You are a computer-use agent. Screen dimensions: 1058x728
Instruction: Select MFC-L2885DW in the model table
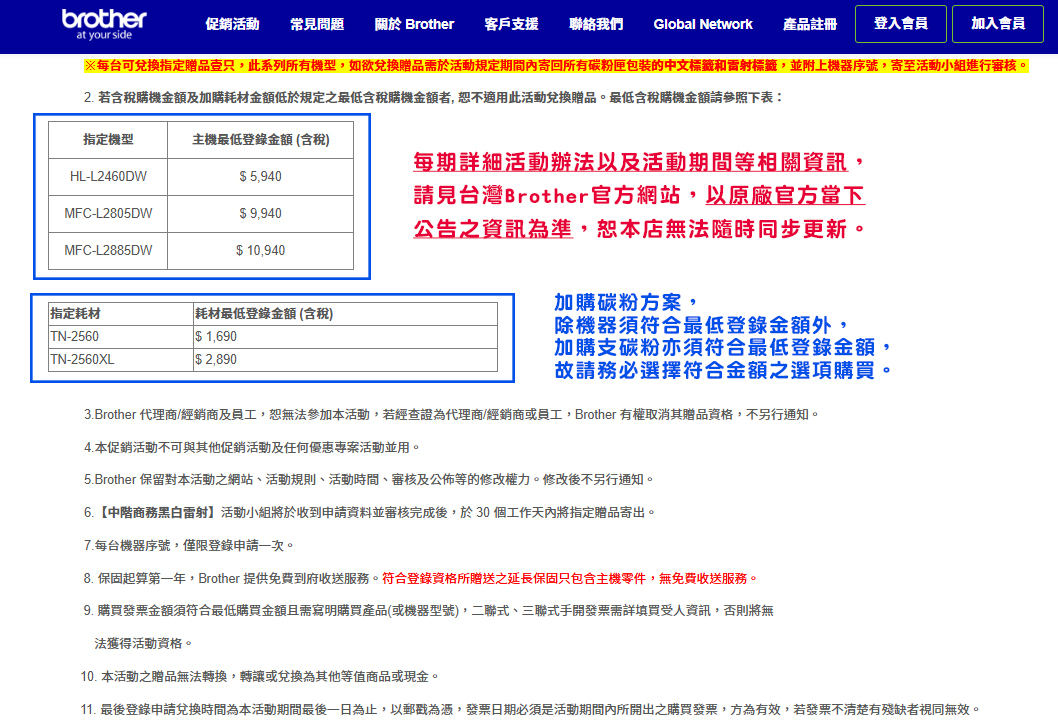click(x=108, y=251)
